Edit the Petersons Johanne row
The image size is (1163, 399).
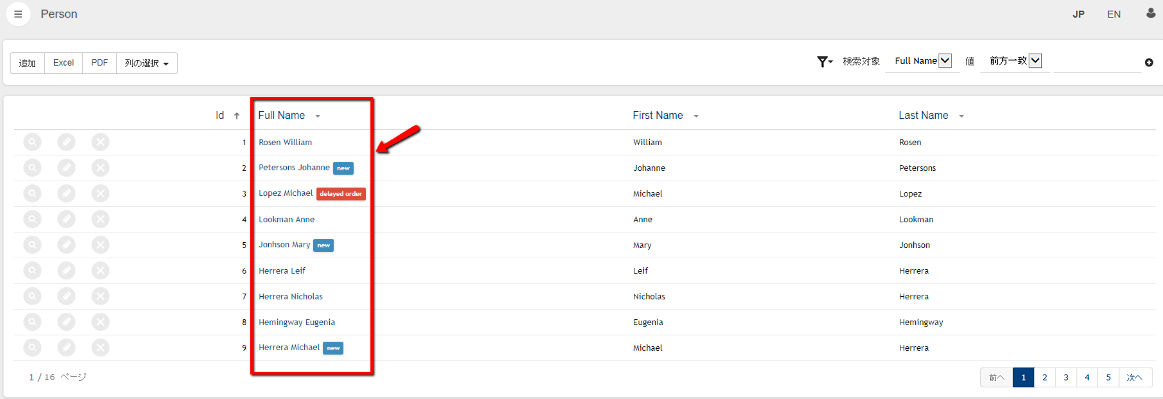click(x=67, y=168)
